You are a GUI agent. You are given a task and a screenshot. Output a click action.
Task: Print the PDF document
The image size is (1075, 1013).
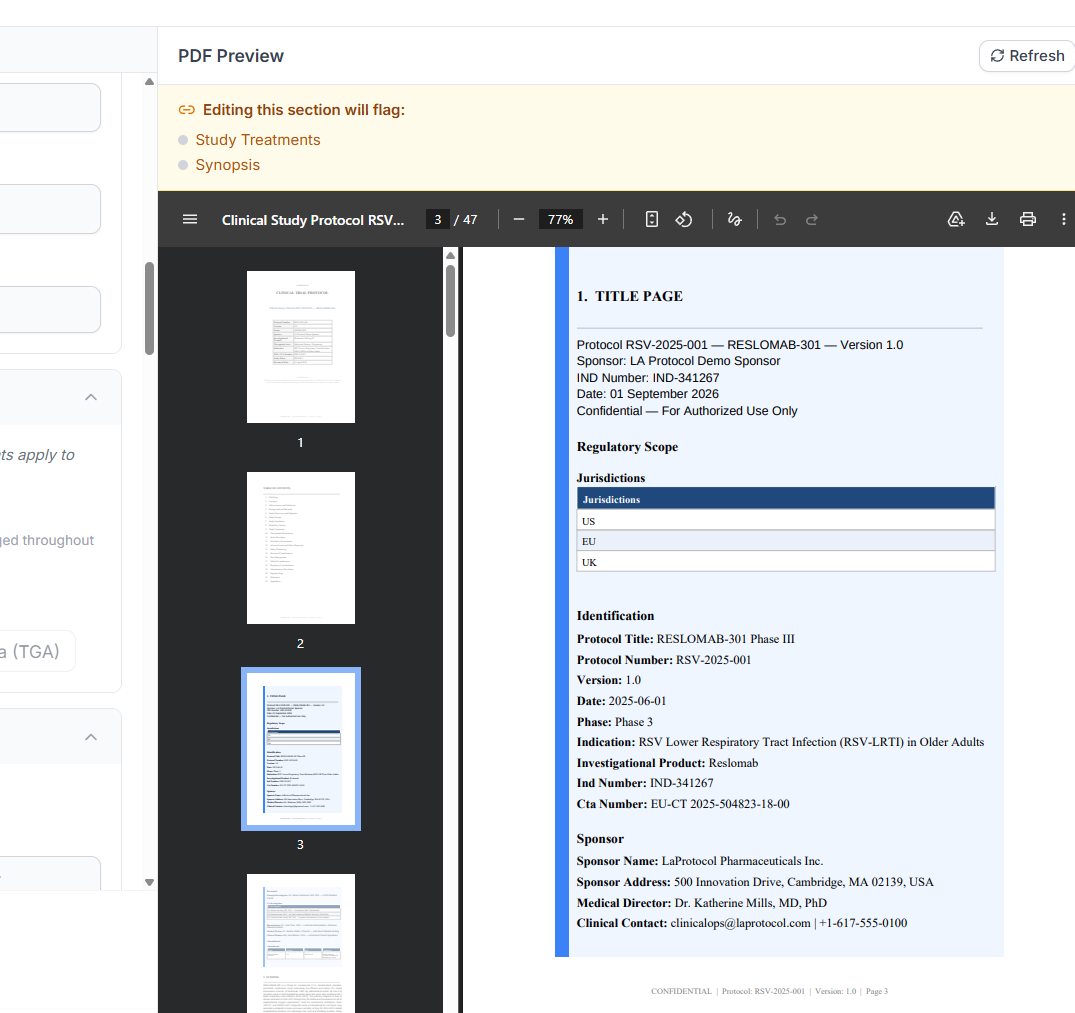click(x=1028, y=219)
